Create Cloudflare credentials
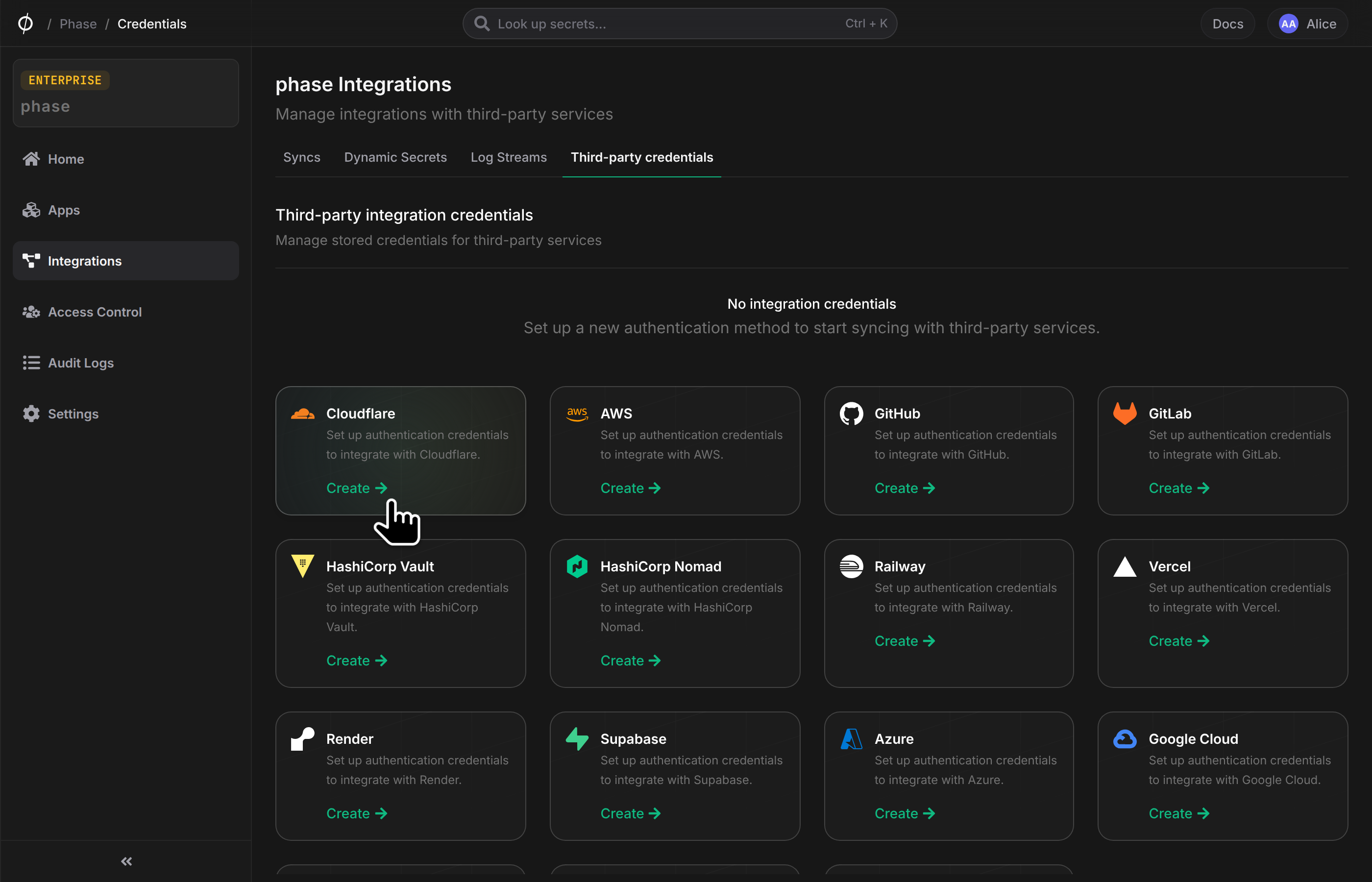 (x=357, y=488)
